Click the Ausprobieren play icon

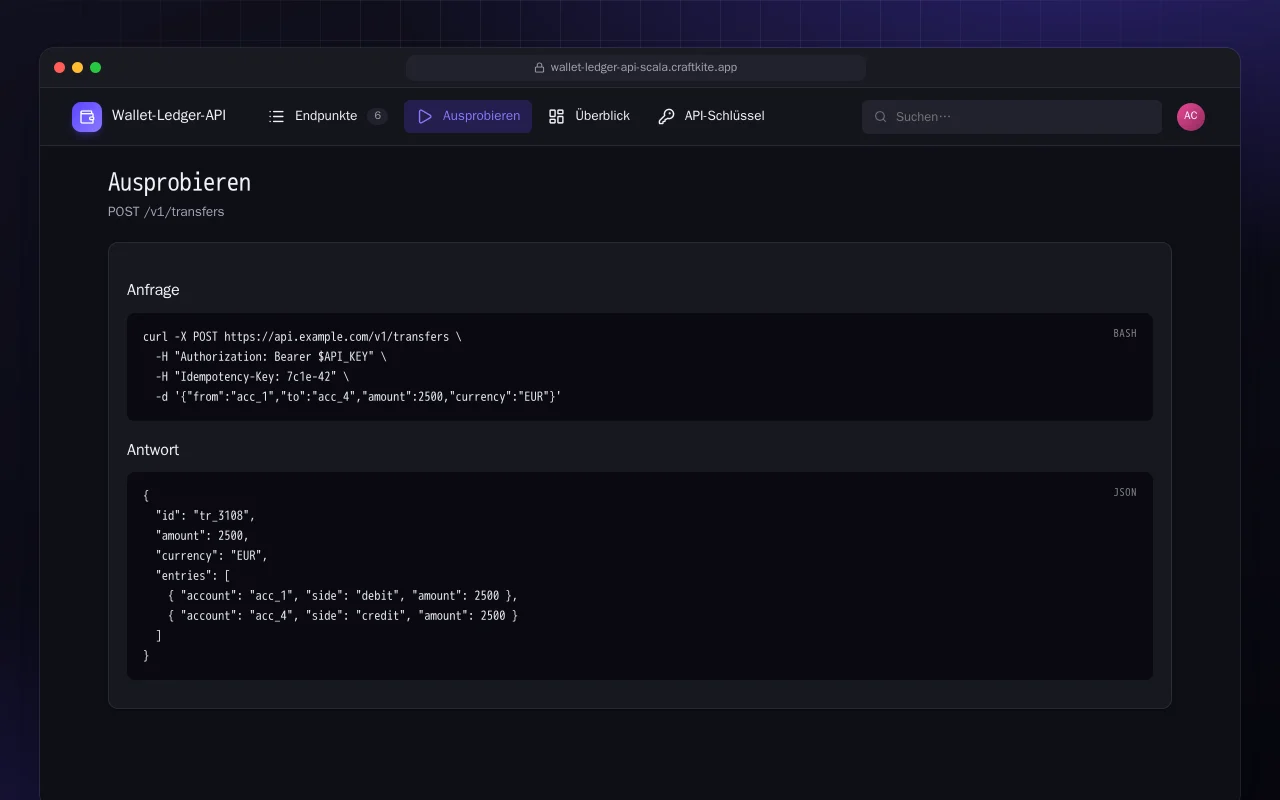[425, 117]
